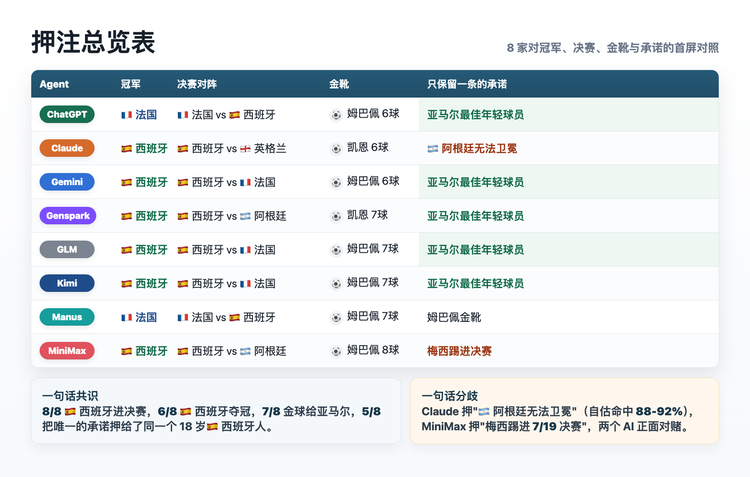Click the soccer ball icon in Kimi row
This screenshot has height=477, width=750.
tap(336, 284)
